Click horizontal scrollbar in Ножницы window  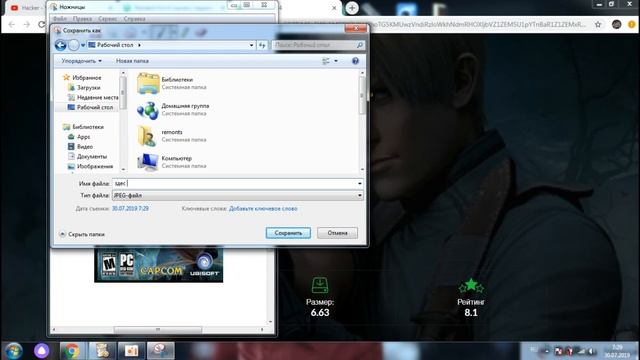158,329
